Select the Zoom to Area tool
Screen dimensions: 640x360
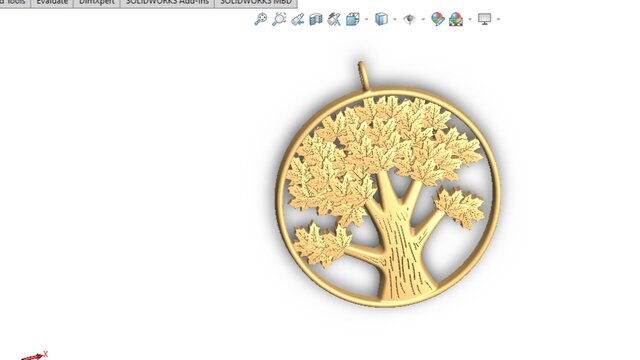pos(279,19)
